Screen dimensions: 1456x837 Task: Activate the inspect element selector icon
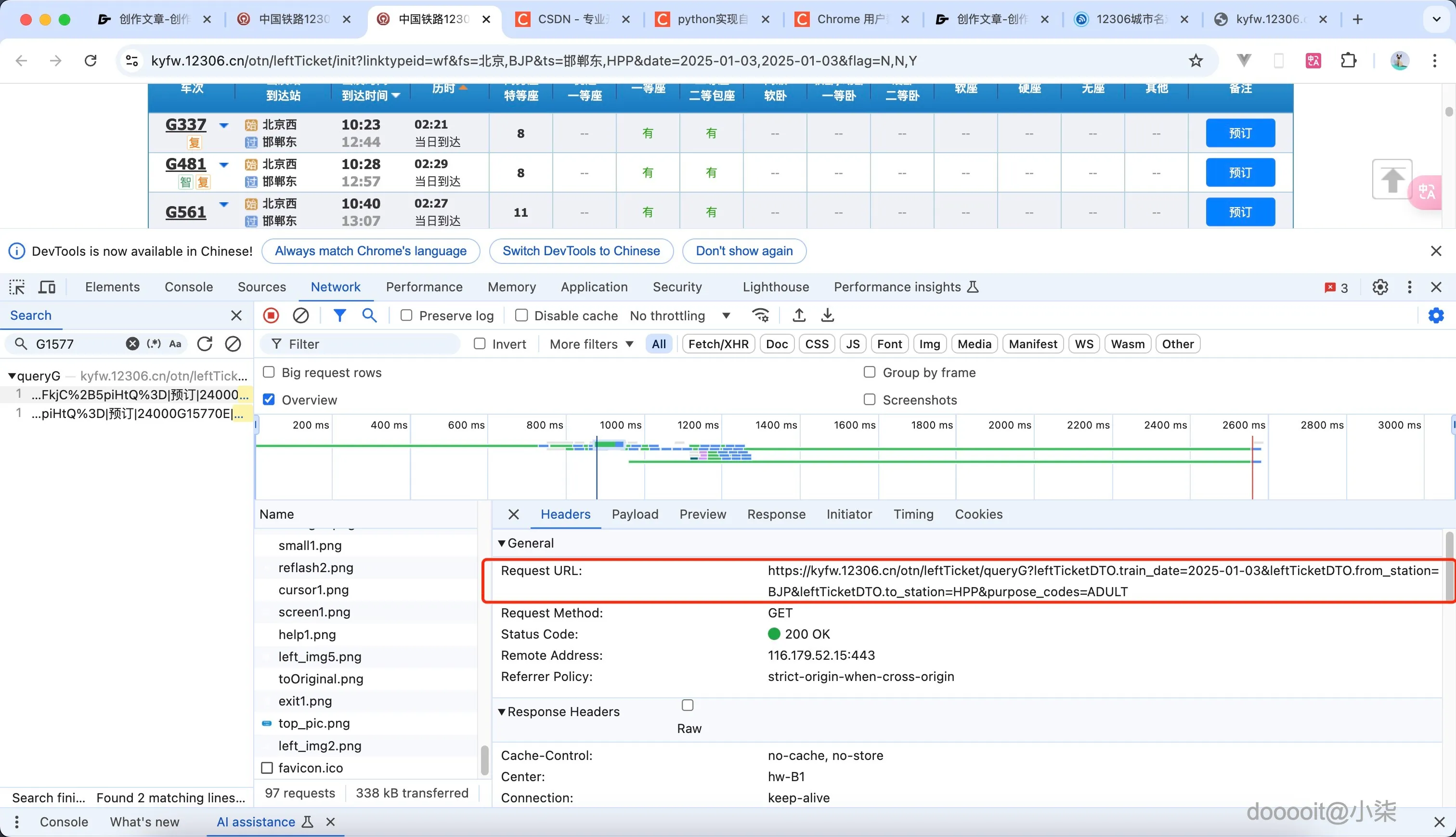[17, 287]
